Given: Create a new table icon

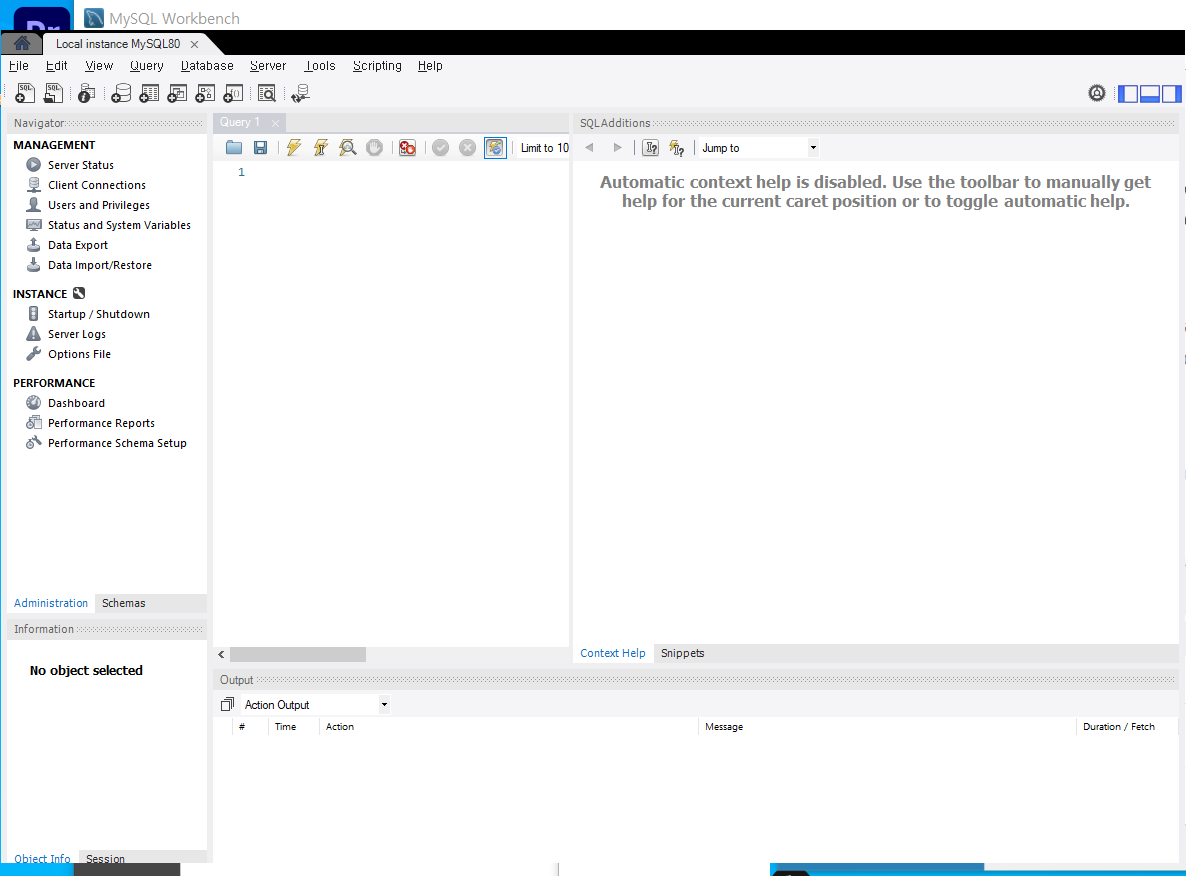Looking at the screenshot, I should click(x=149, y=93).
